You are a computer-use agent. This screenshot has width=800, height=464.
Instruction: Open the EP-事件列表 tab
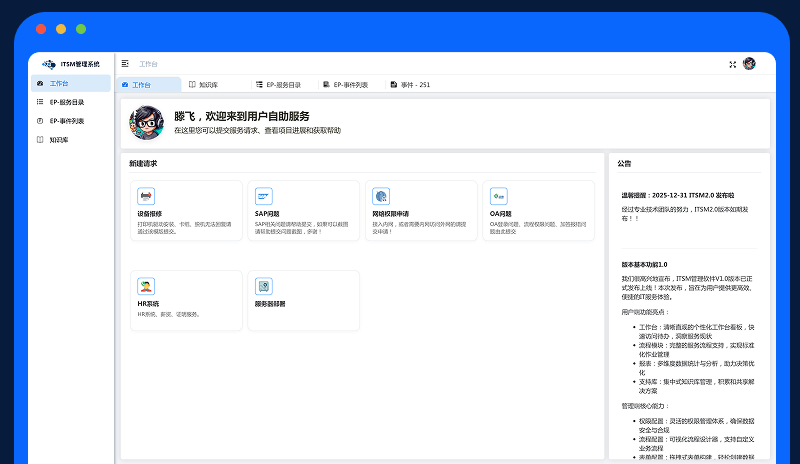[x=350, y=85]
